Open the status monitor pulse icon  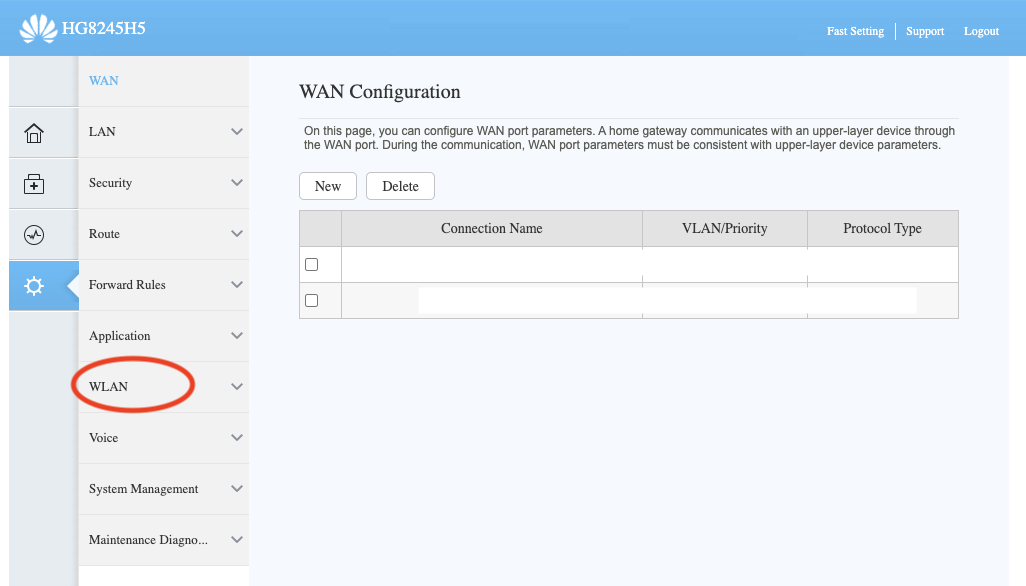[x=34, y=235]
